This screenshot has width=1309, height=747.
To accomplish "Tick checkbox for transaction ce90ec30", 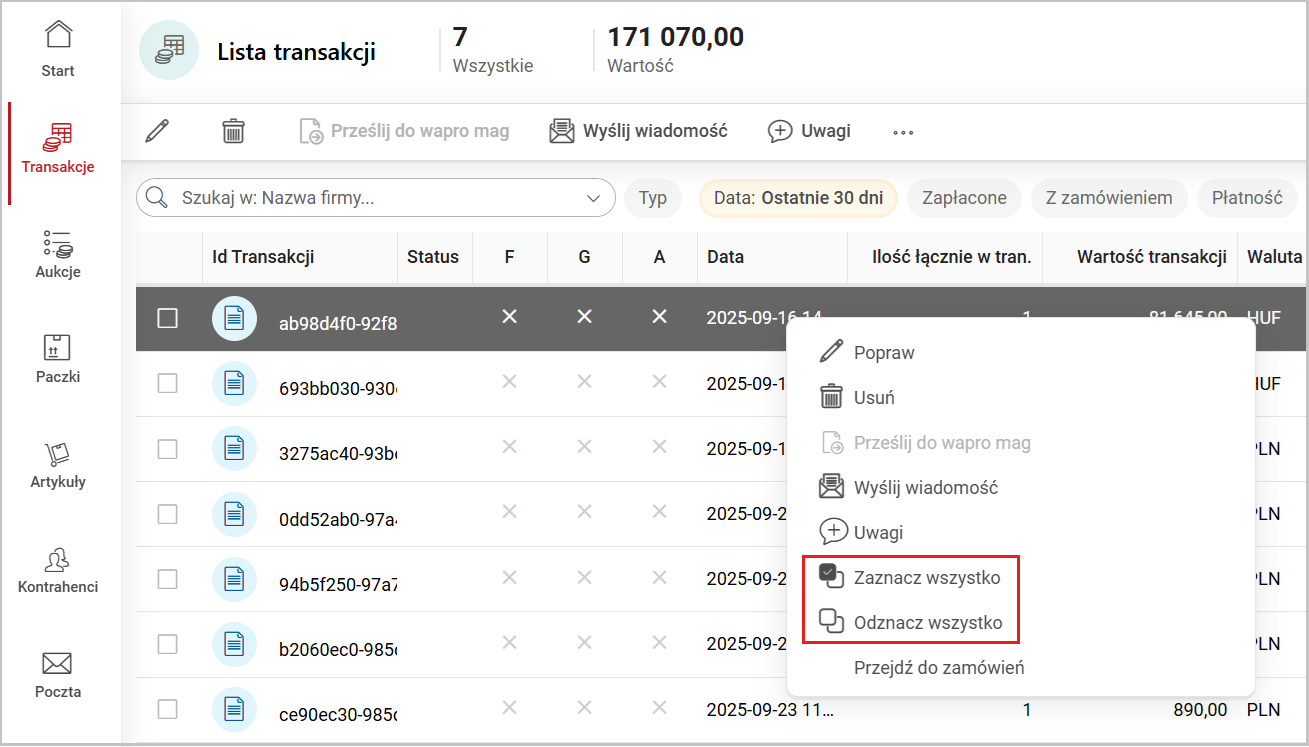I will pyautogui.click(x=168, y=710).
